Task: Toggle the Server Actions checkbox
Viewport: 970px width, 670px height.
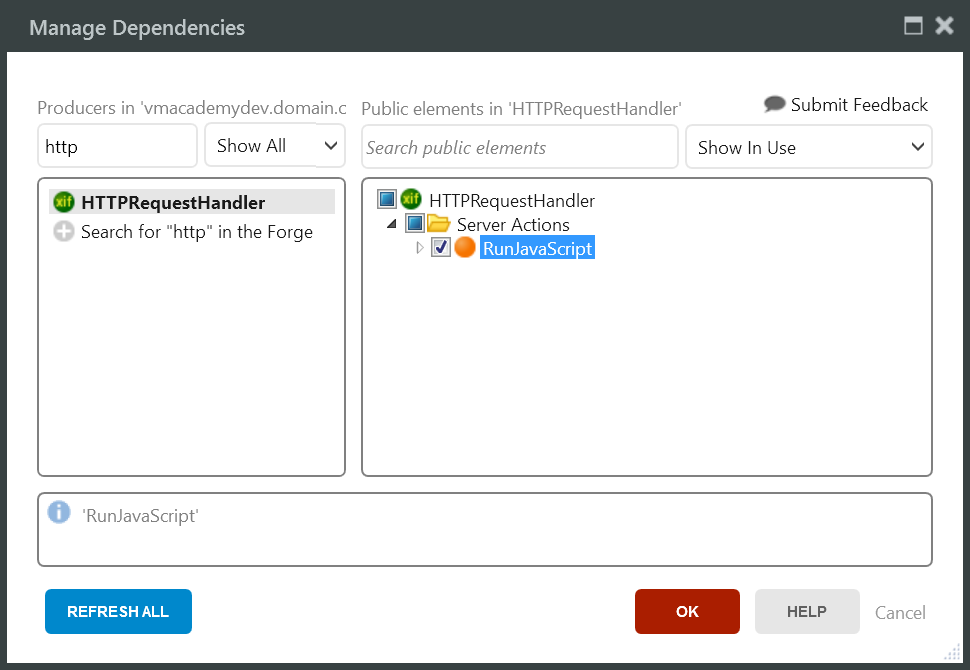Action: tap(414, 224)
